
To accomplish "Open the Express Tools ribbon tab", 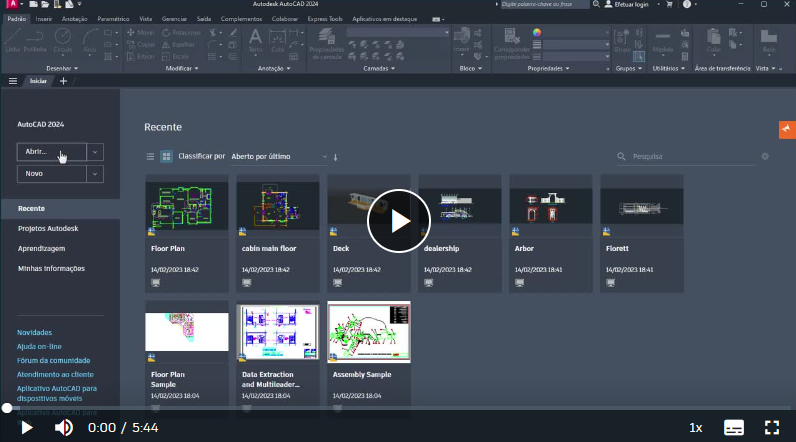I will coord(325,19).
